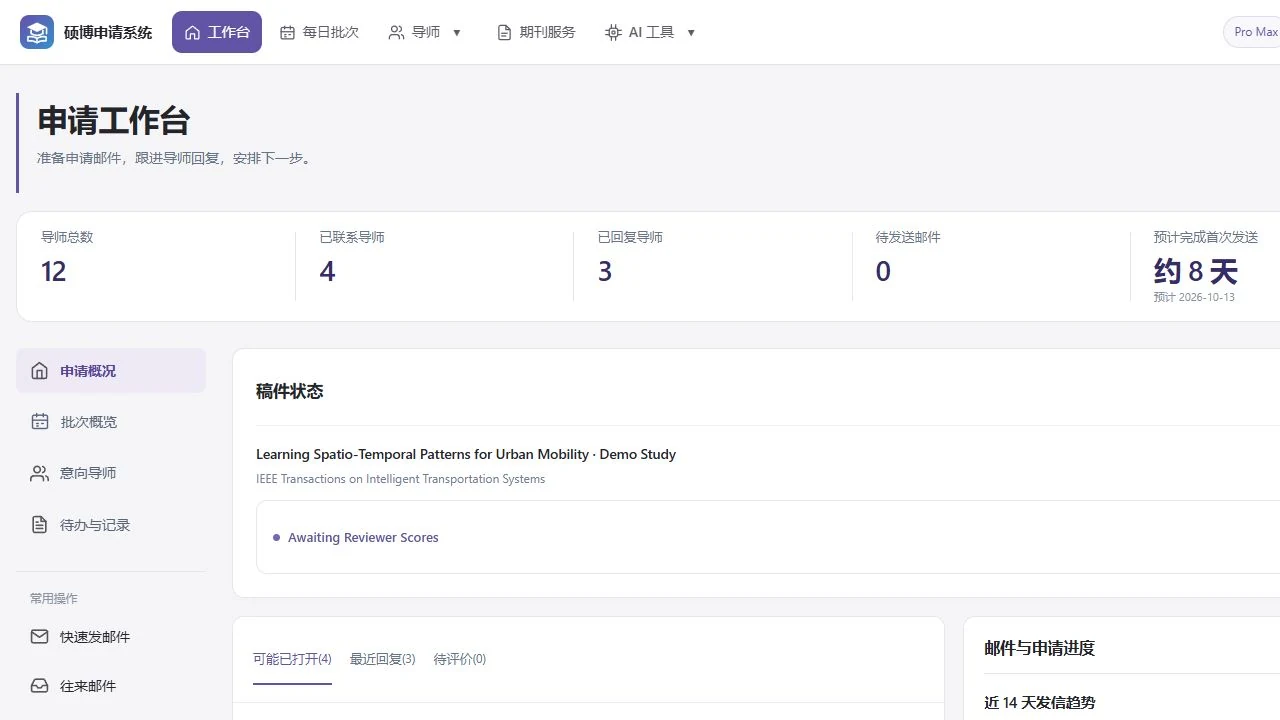Click the people icon beside 导师 in the top bar

(396, 33)
